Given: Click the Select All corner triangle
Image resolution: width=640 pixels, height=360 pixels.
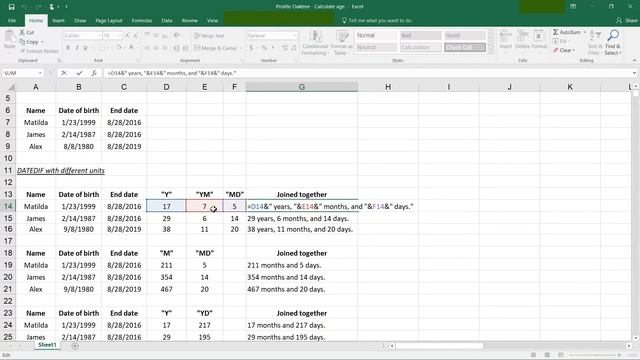Looking at the screenshot, I should pyautogui.click(x=11, y=87).
